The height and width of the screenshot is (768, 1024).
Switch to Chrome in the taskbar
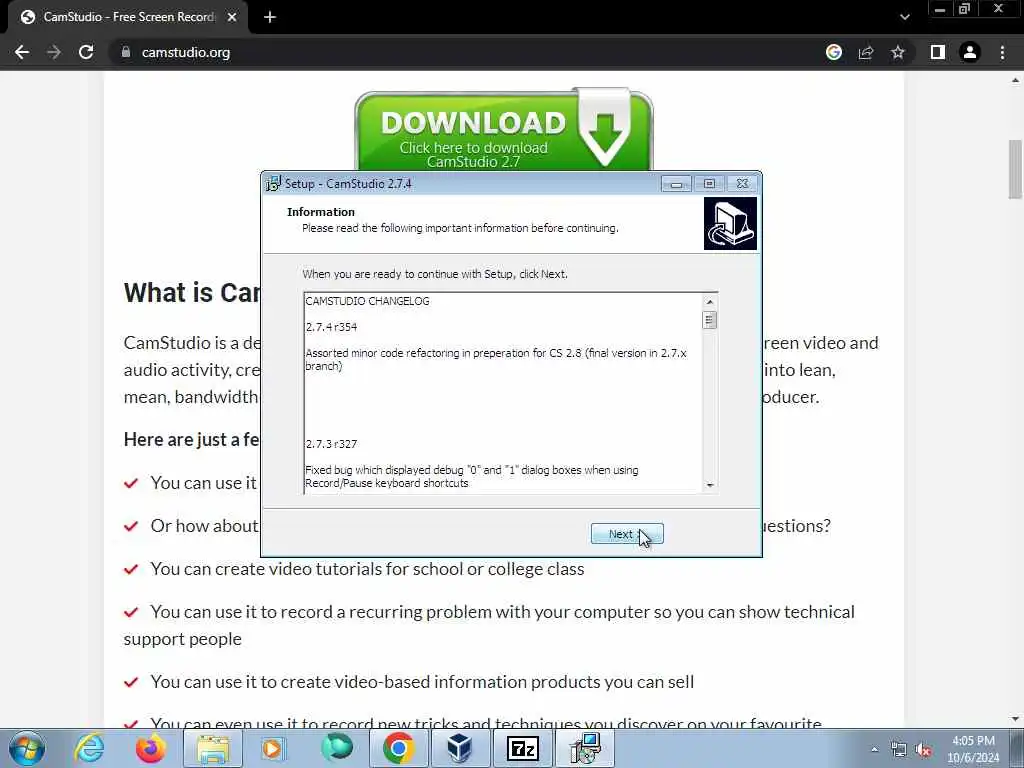point(398,748)
